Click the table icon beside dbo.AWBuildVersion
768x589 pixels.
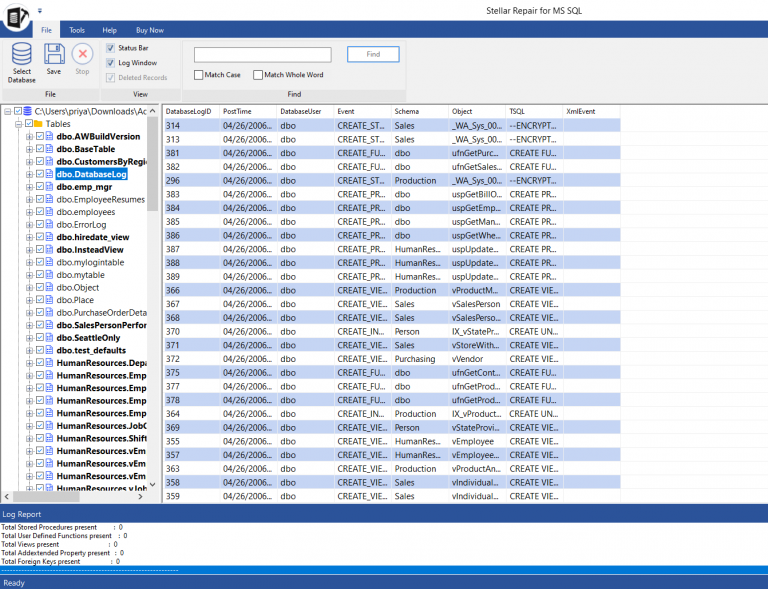pos(49,136)
